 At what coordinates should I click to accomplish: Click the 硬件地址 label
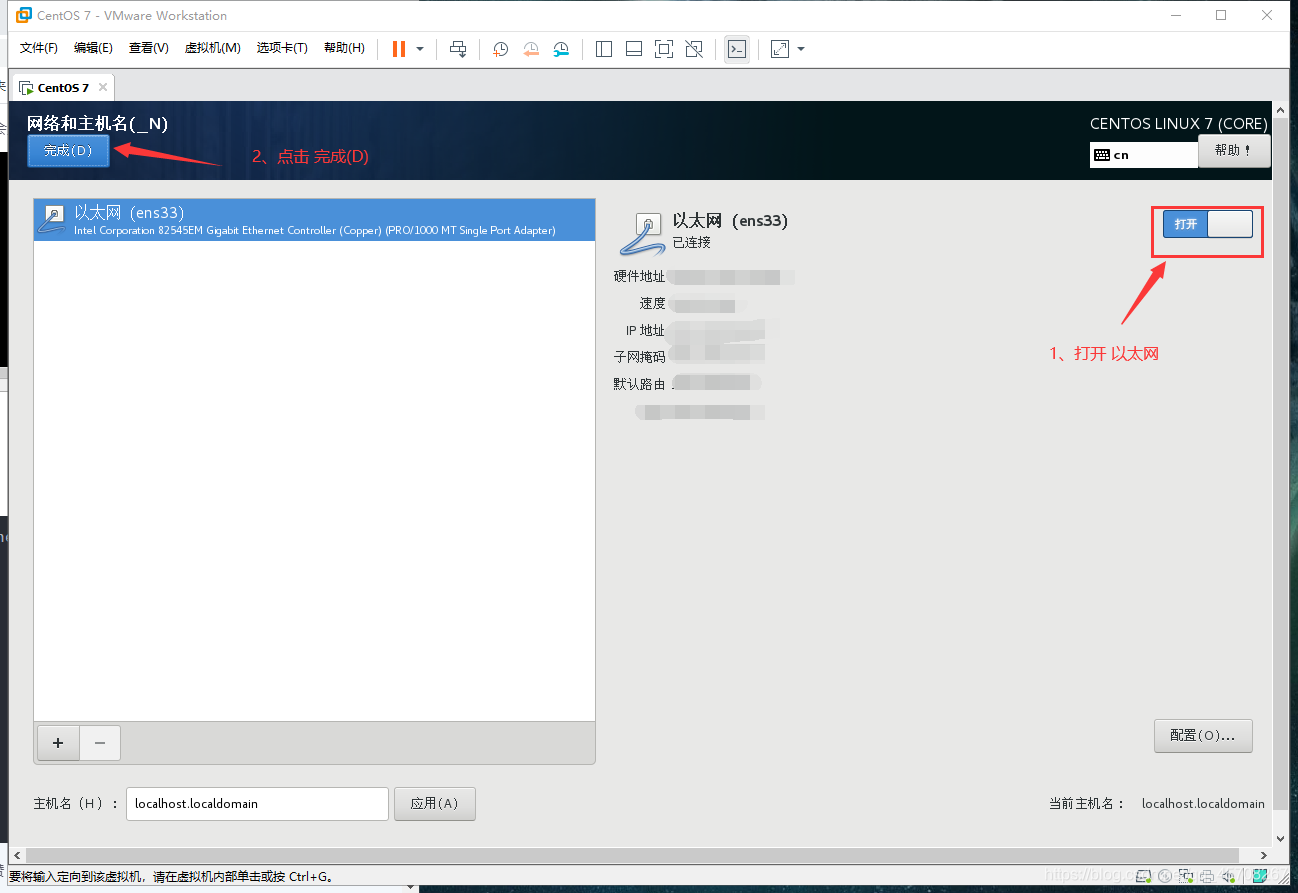pyautogui.click(x=639, y=276)
